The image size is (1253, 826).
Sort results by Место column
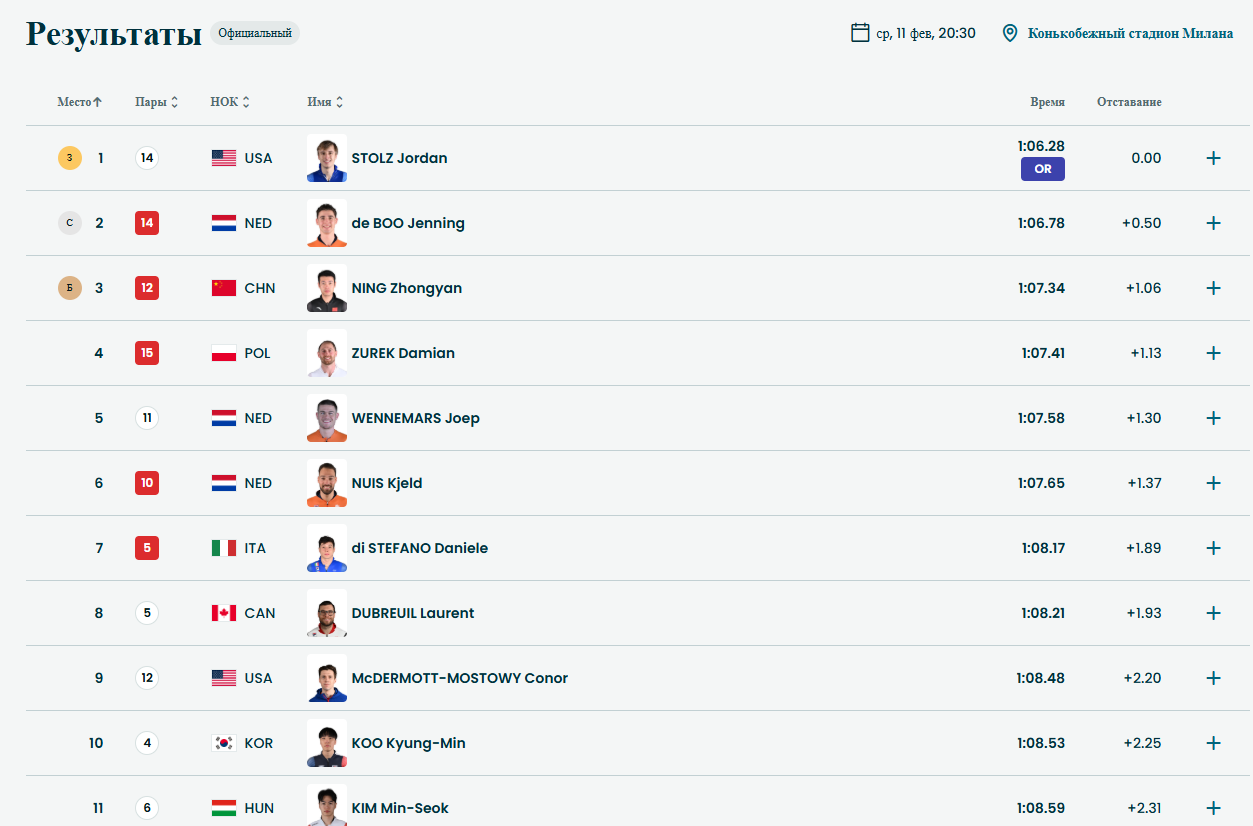click(x=80, y=102)
